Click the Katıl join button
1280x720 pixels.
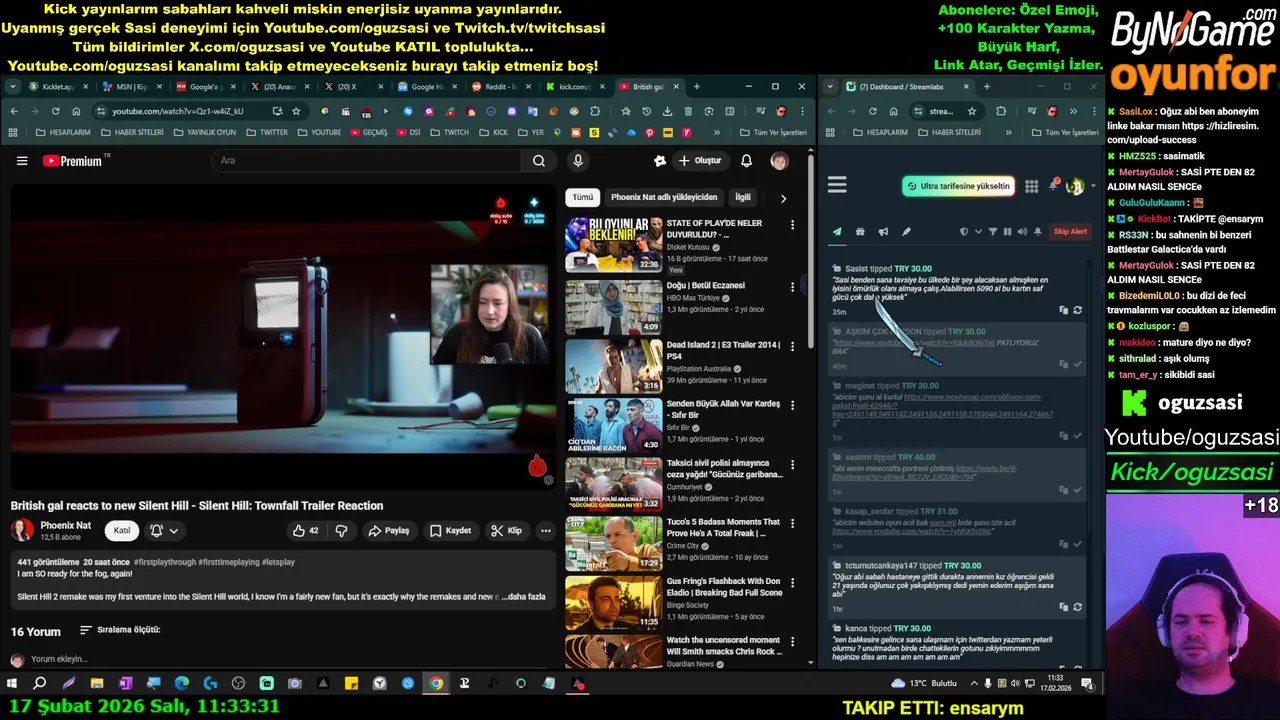tap(121, 531)
